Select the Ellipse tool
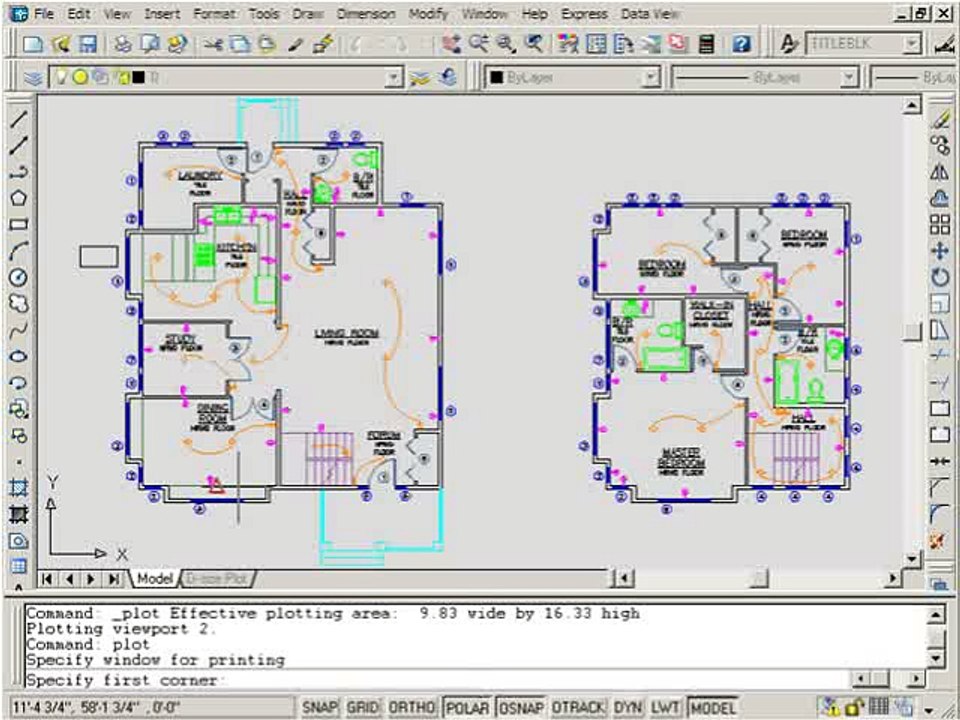This screenshot has width=960, height=720. coord(18,356)
